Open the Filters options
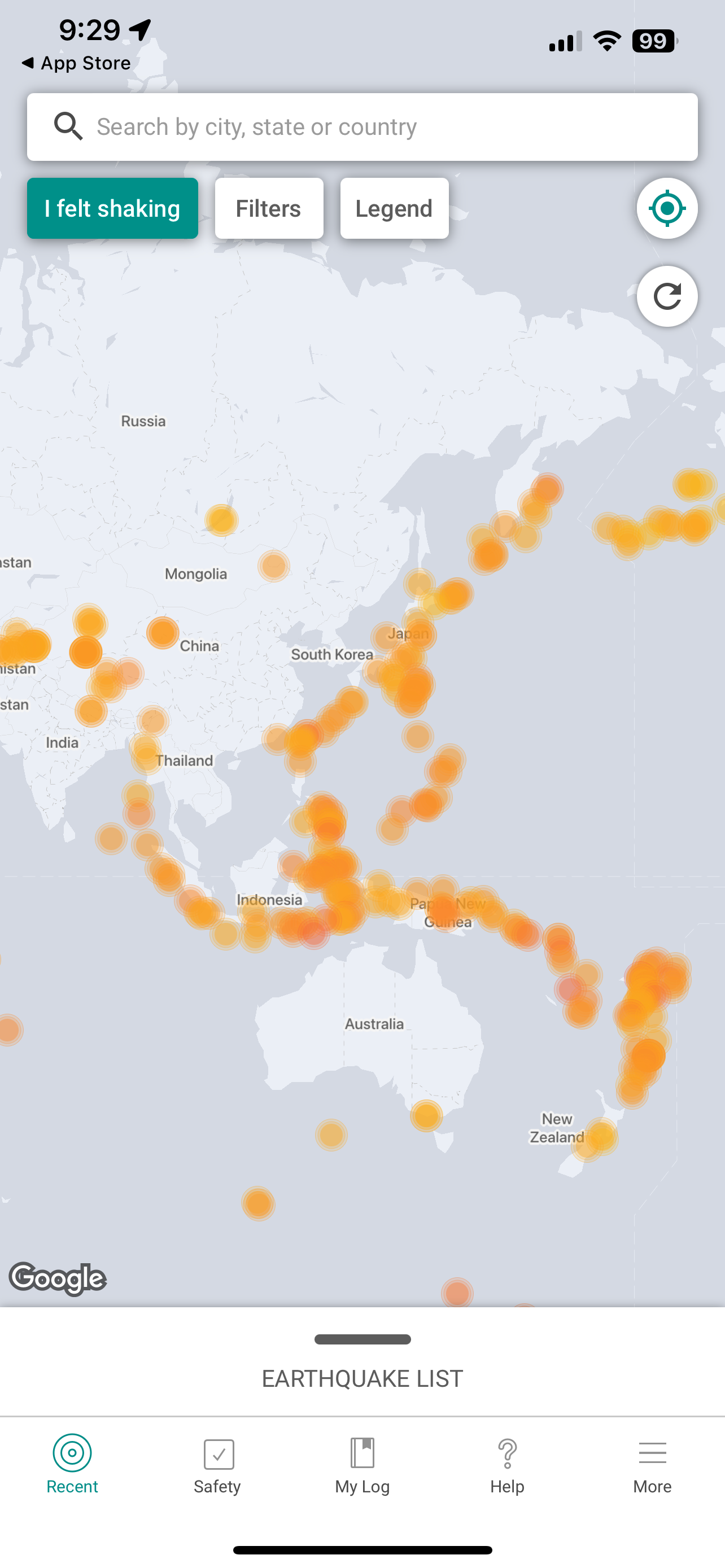 click(268, 208)
